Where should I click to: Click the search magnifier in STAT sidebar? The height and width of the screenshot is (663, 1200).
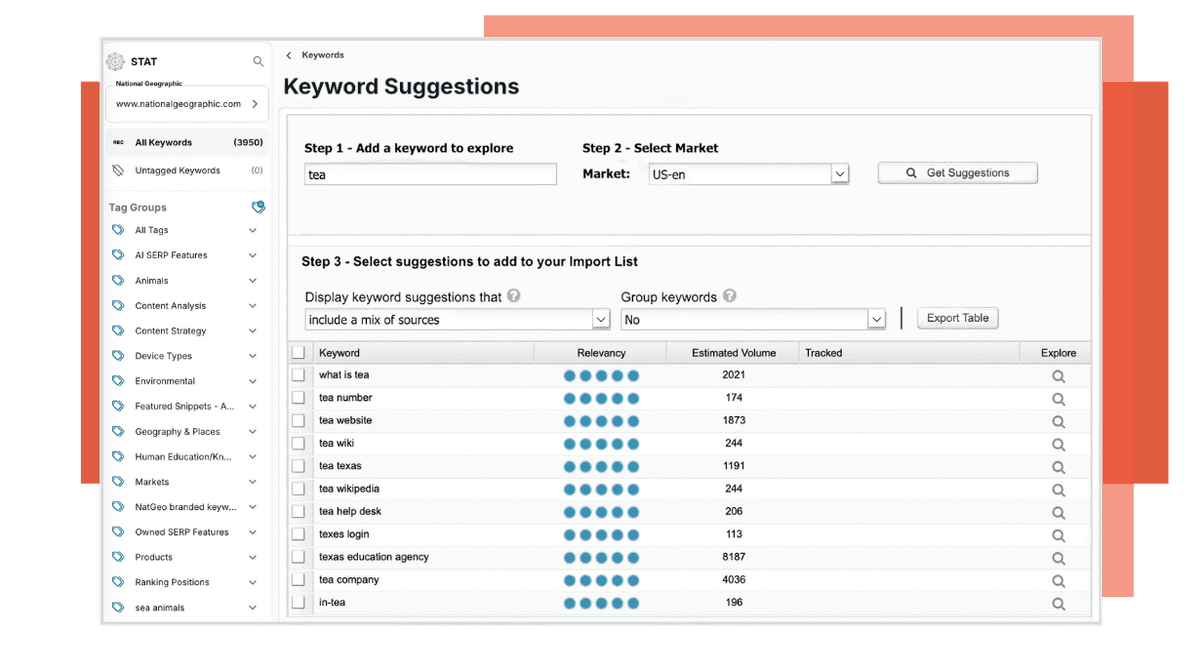[x=258, y=62]
